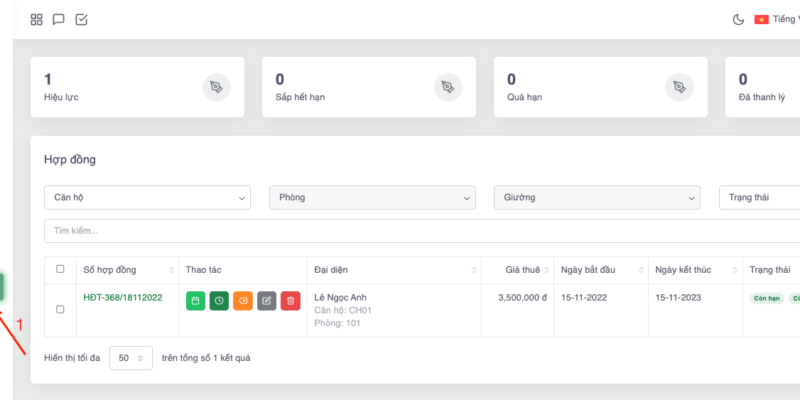
Task: Click the green calendar action button
Action: [x=195, y=300]
